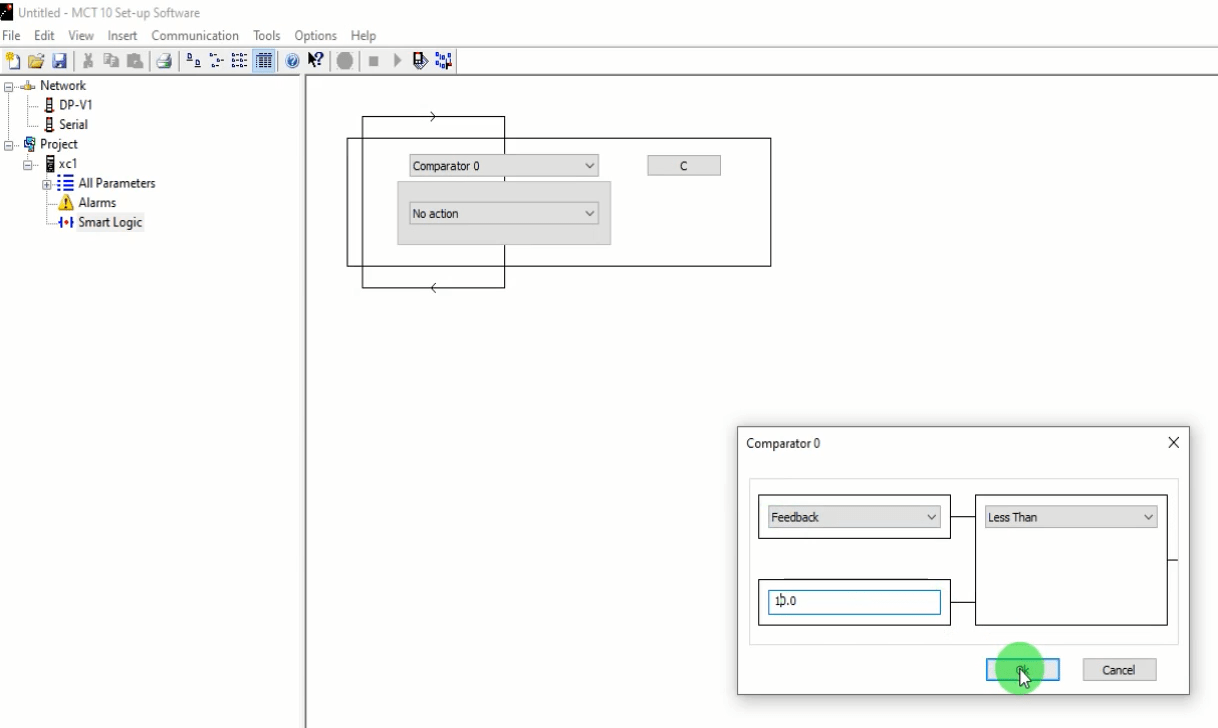The height and width of the screenshot is (728, 1218).
Task: Click the New project toolbar icon
Action: point(12,61)
